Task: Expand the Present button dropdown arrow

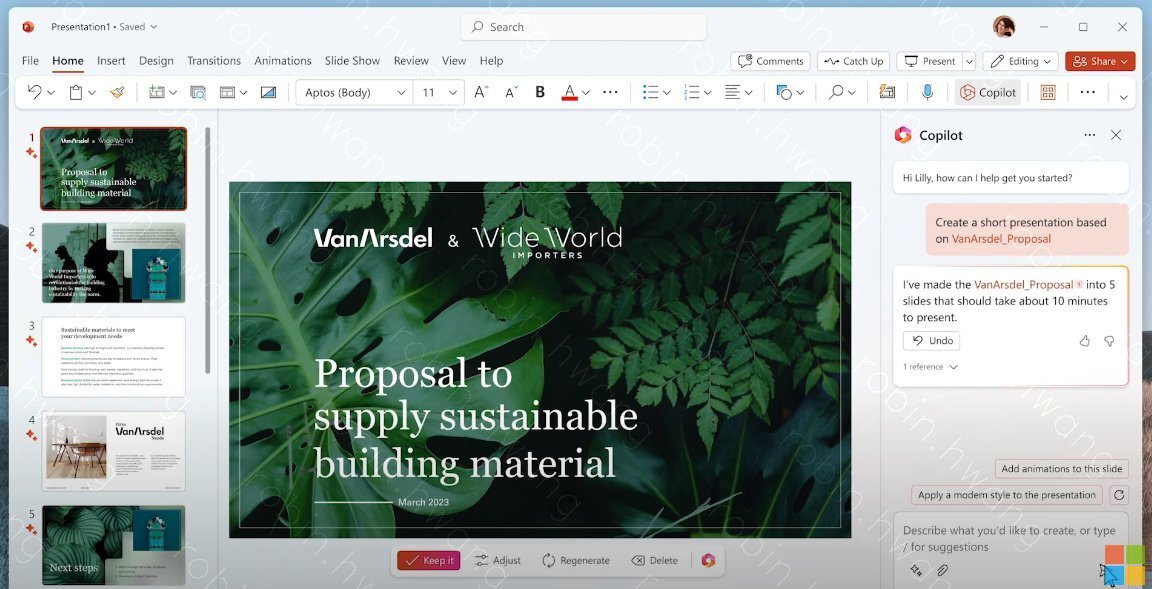Action: coord(969,61)
